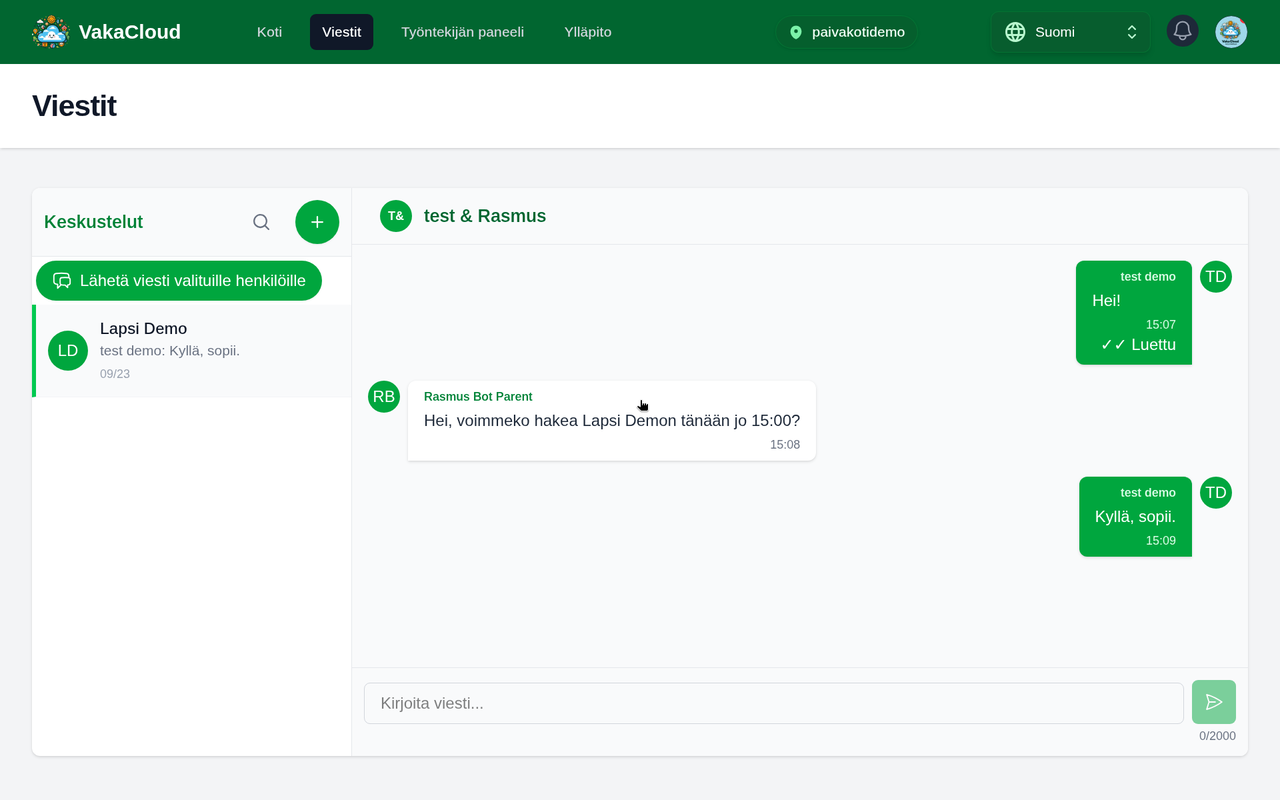The height and width of the screenshot is (800, 1280).
Task: Start a new conversation with plus button
Action: (x=317, y=222)
